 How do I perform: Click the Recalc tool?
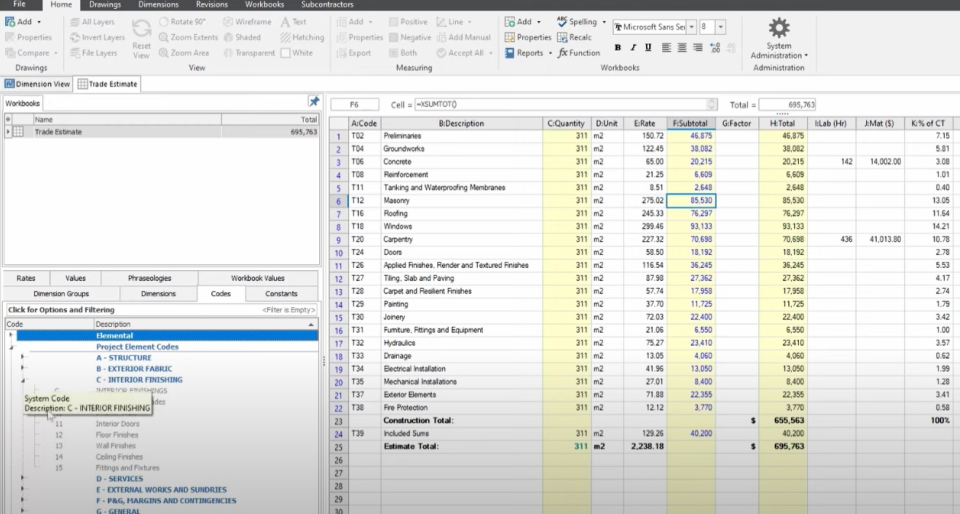(574, 37)
